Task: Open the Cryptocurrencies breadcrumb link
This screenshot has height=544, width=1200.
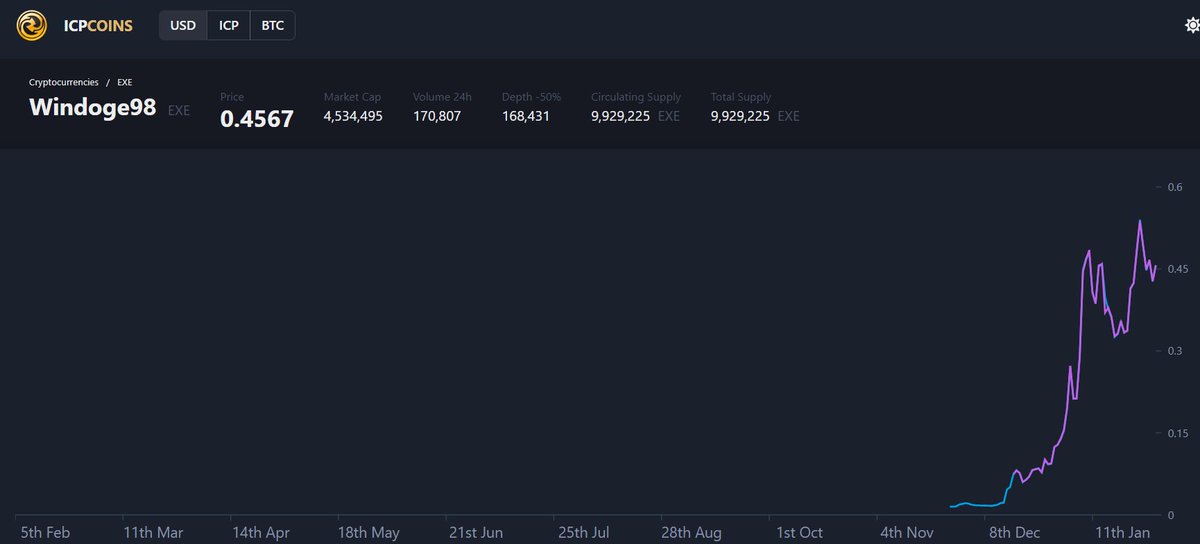Action: [64, 82]
